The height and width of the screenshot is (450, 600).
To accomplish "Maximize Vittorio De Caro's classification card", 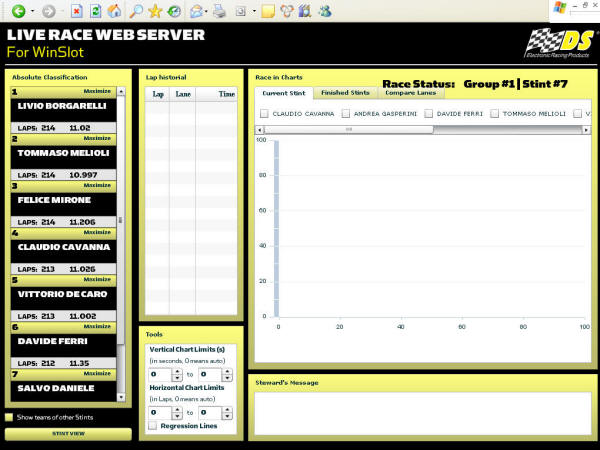I will [97, 279].
